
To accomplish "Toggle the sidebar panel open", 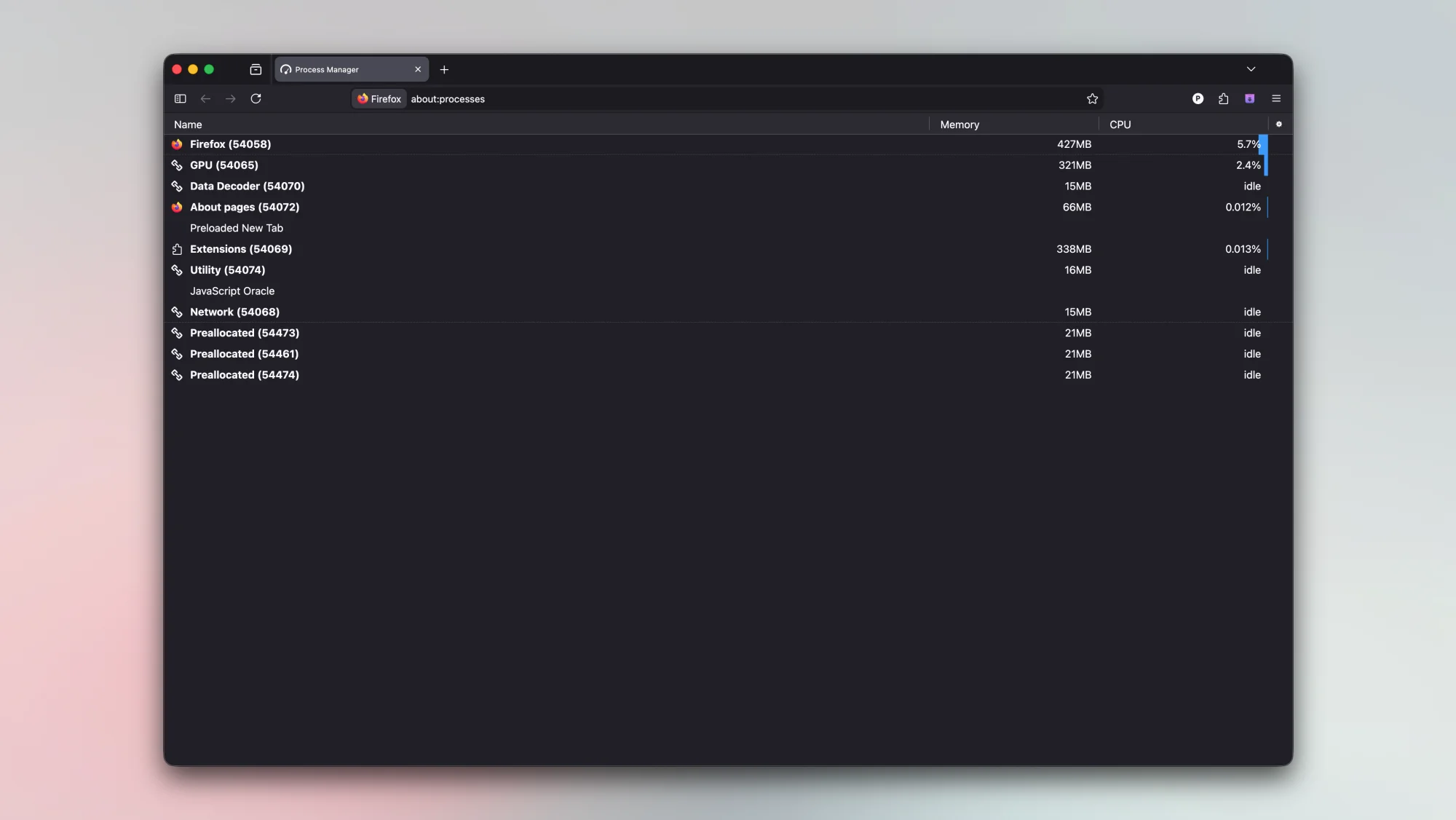I will [x=180, y=98].
